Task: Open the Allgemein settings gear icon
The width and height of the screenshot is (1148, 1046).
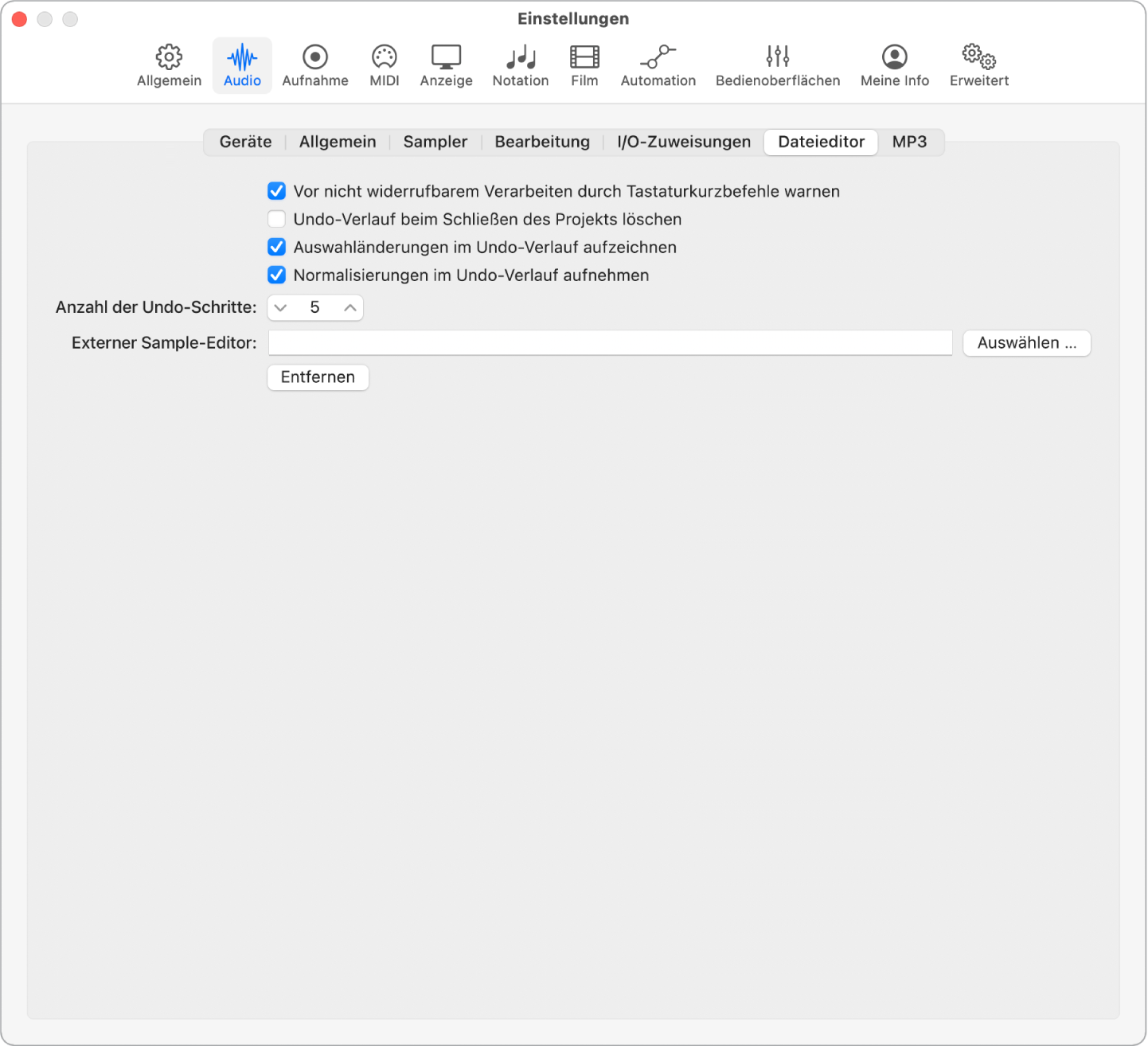Action: [x=169, y=57]
